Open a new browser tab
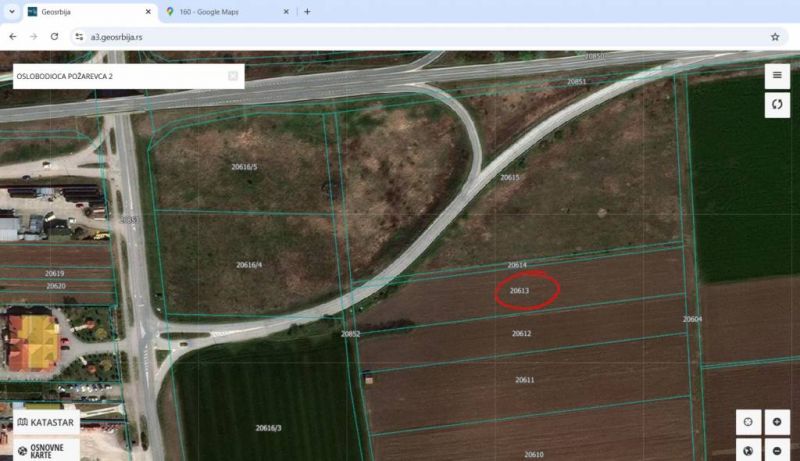Viewport: 800px width, 461px height. 307,11
